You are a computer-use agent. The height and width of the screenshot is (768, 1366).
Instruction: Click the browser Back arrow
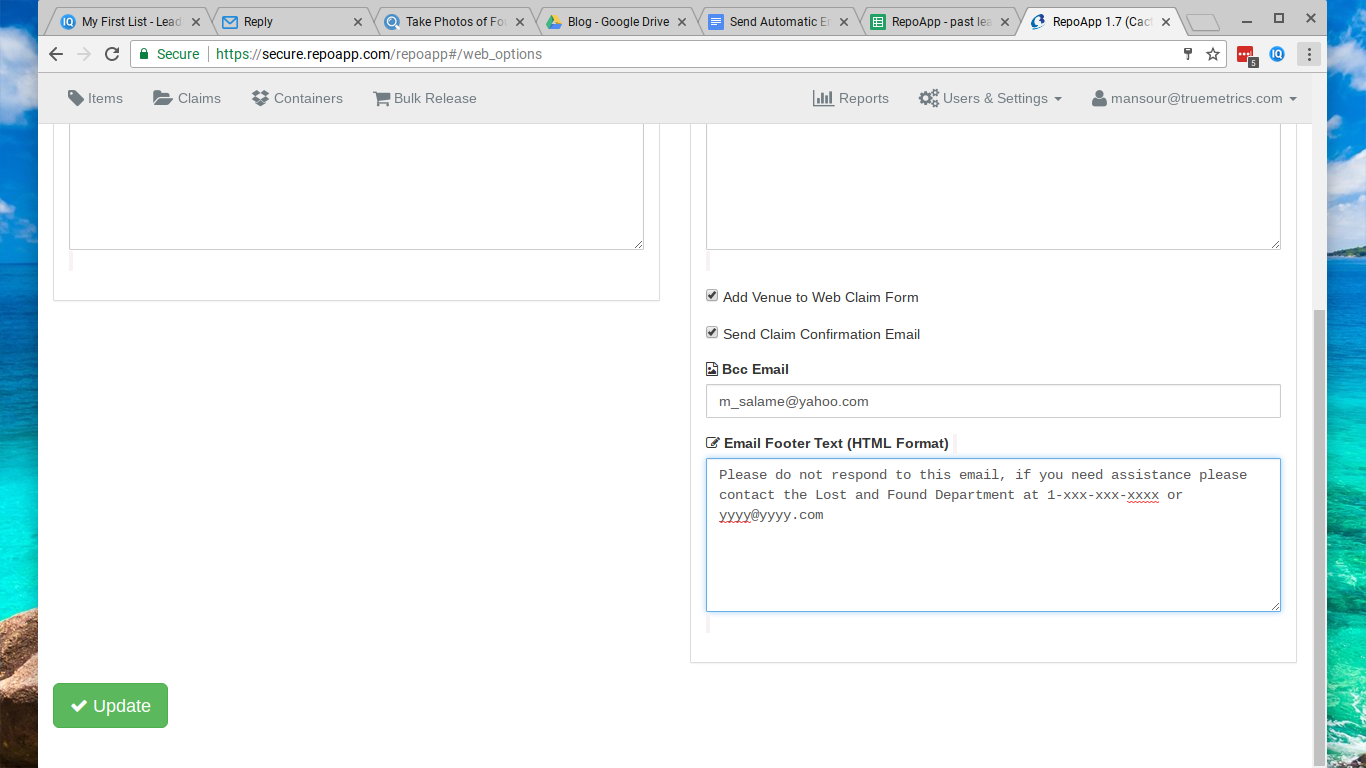tap(56, 54)
